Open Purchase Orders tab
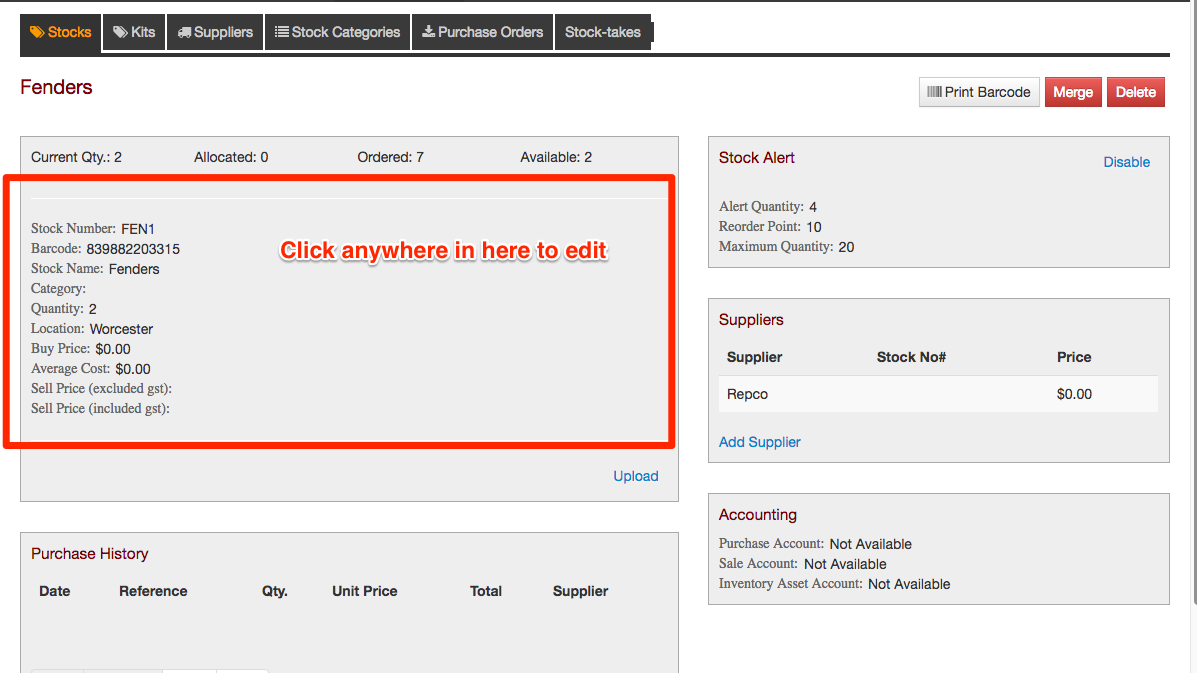 (482, 32)
